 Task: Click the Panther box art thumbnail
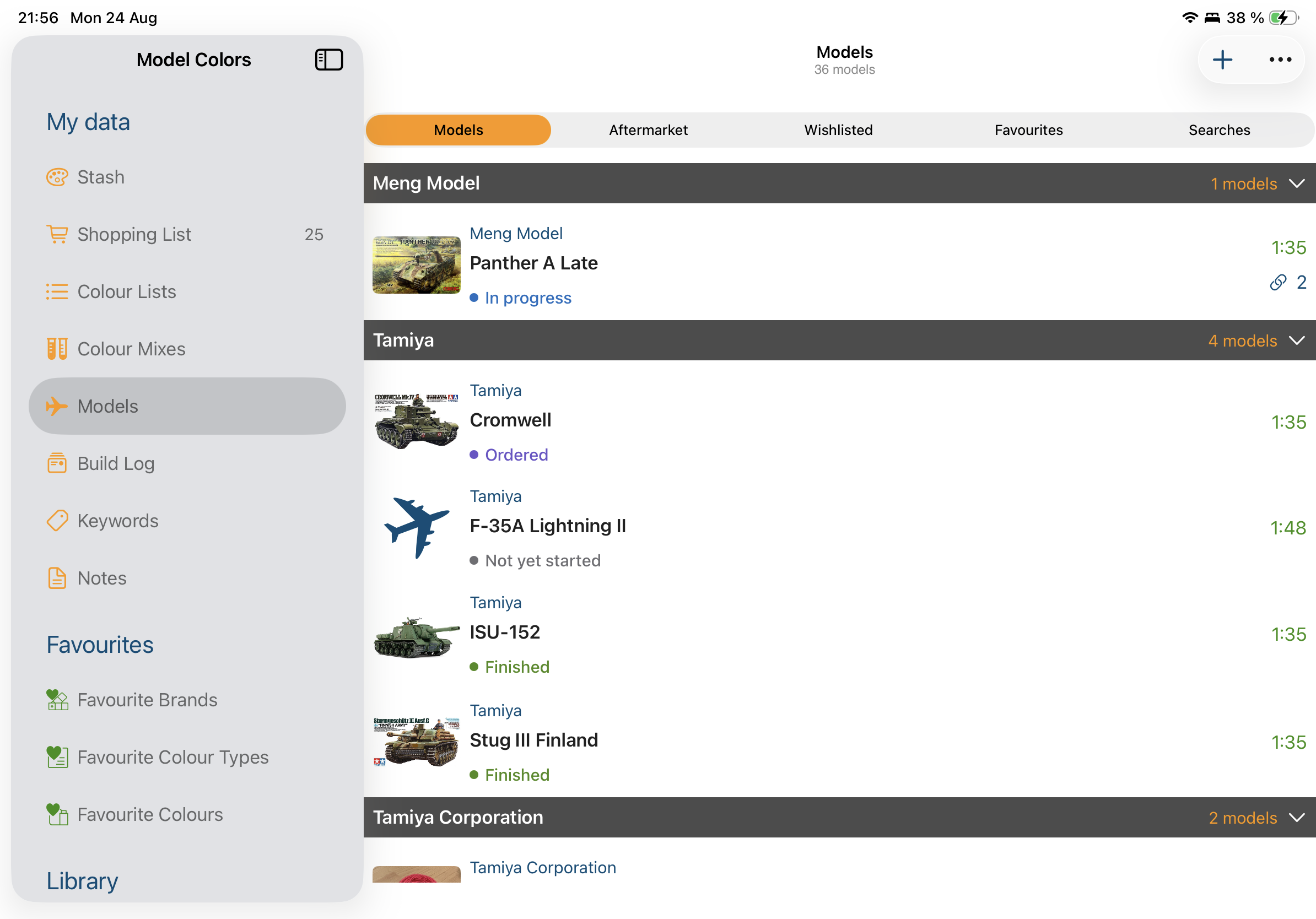pos(417,264)
